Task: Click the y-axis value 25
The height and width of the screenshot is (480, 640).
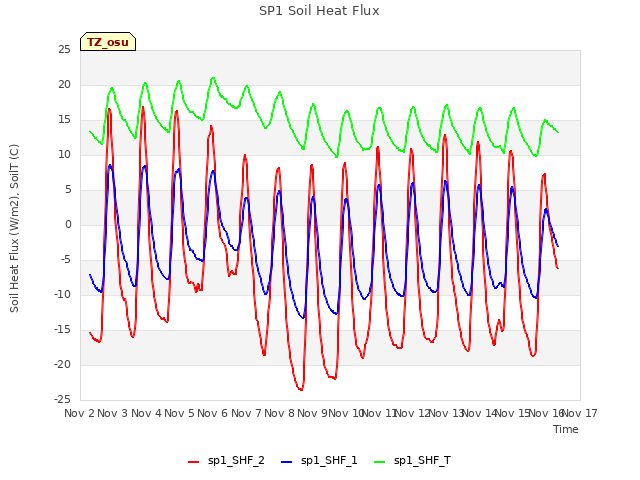Action: coord(64,50)
